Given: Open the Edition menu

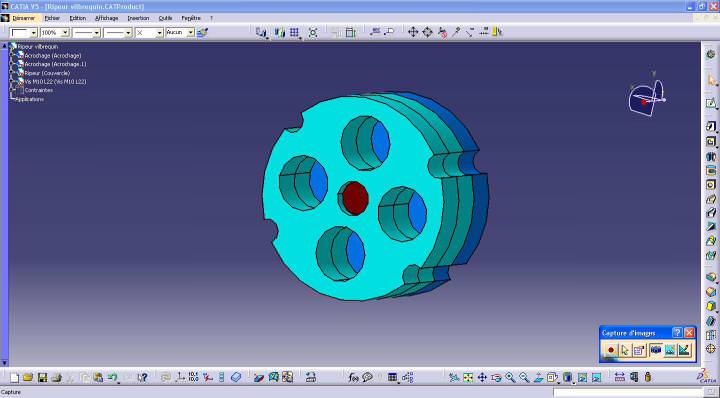Looking at the screenshot, I should 78,18.
